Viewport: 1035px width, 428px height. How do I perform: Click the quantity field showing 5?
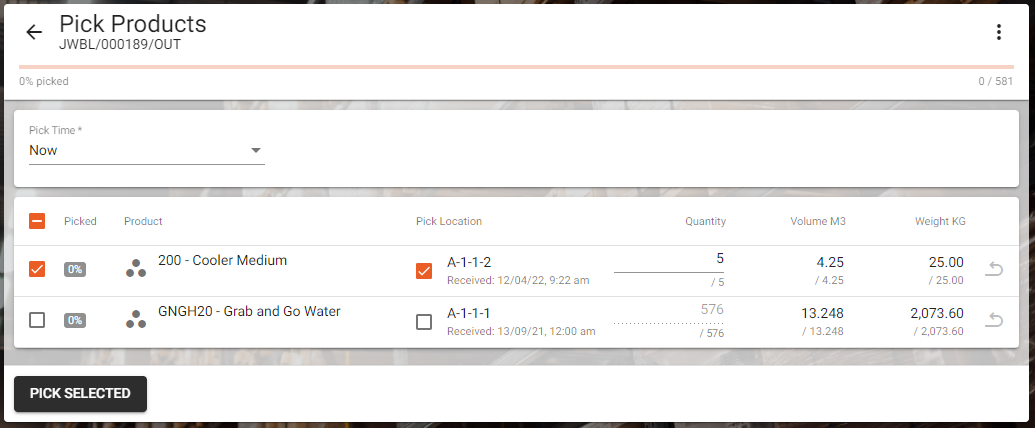[668, 259]
